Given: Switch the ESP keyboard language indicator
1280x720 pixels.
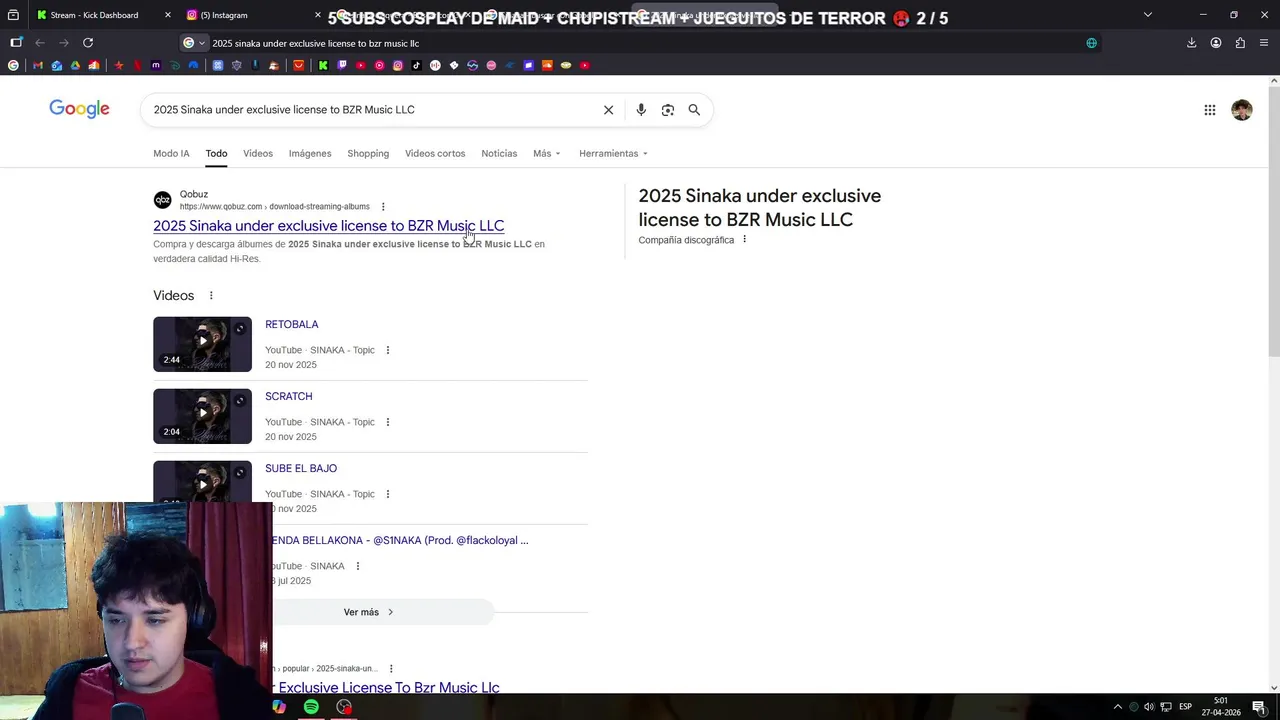Looking at the screenshot, I should pos(1185,707).
